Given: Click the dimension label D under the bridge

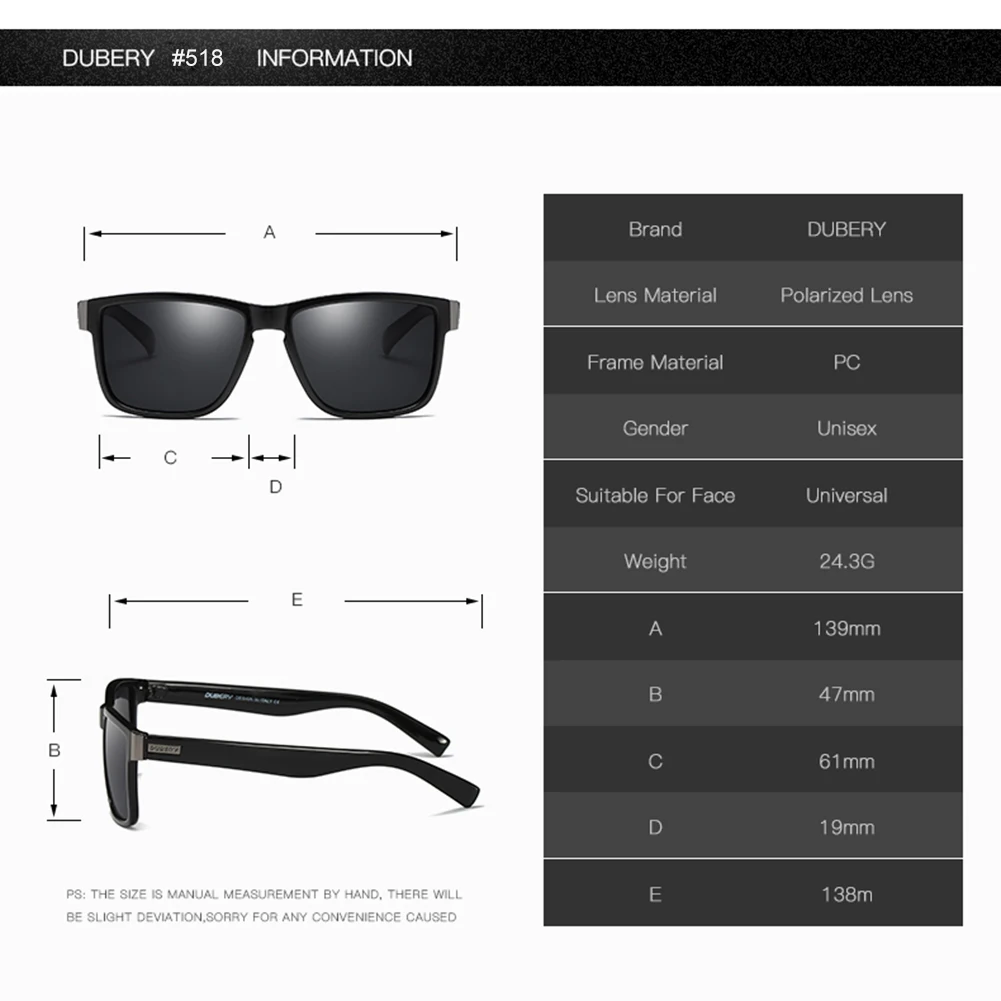Looking at the screenshot, I should [275, 487].
